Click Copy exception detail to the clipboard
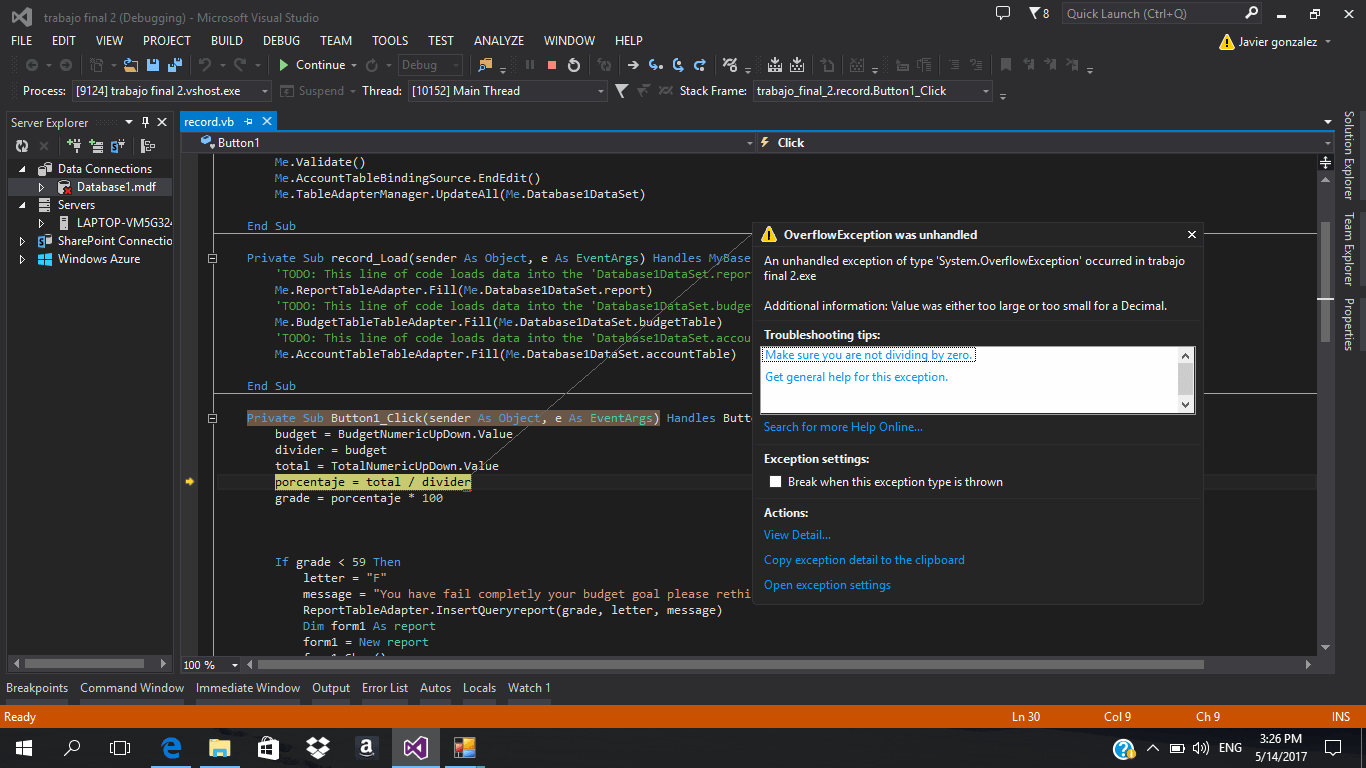The image size is (1366, 768). coord(864,560)
